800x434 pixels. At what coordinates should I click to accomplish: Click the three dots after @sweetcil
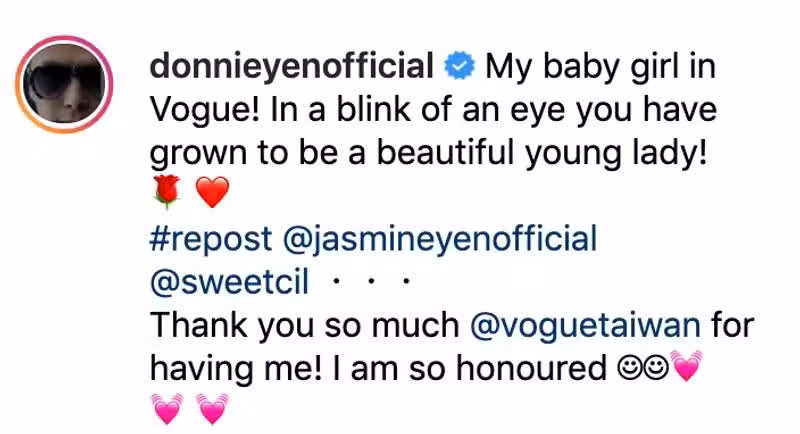[371, 281]
